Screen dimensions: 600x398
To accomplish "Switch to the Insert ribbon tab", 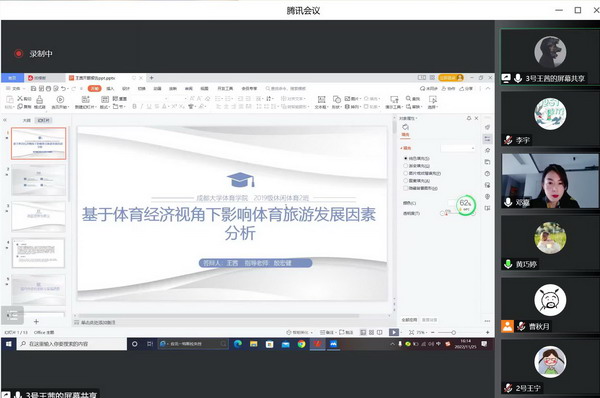I will (x=110, y=88).
